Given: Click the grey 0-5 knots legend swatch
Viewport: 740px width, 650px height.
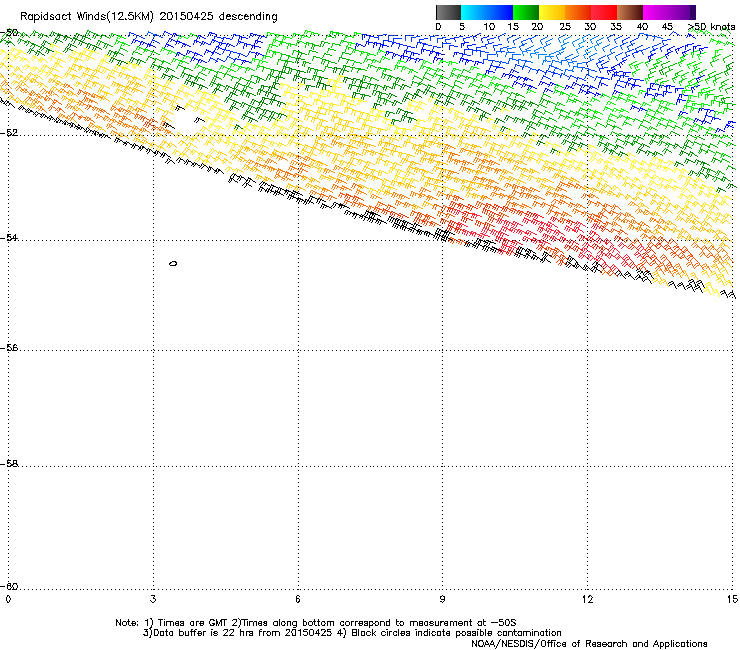Looking at the screenshot, I should [x=448, y=12].
